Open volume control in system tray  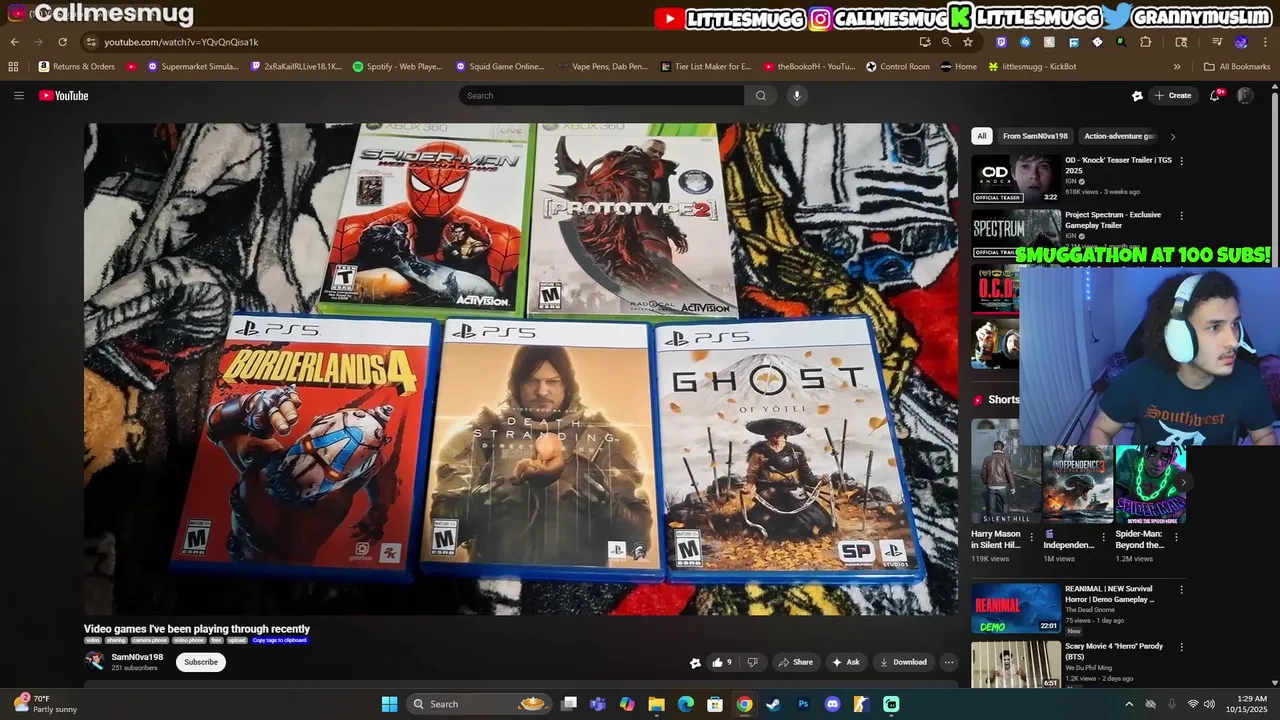1209,704
